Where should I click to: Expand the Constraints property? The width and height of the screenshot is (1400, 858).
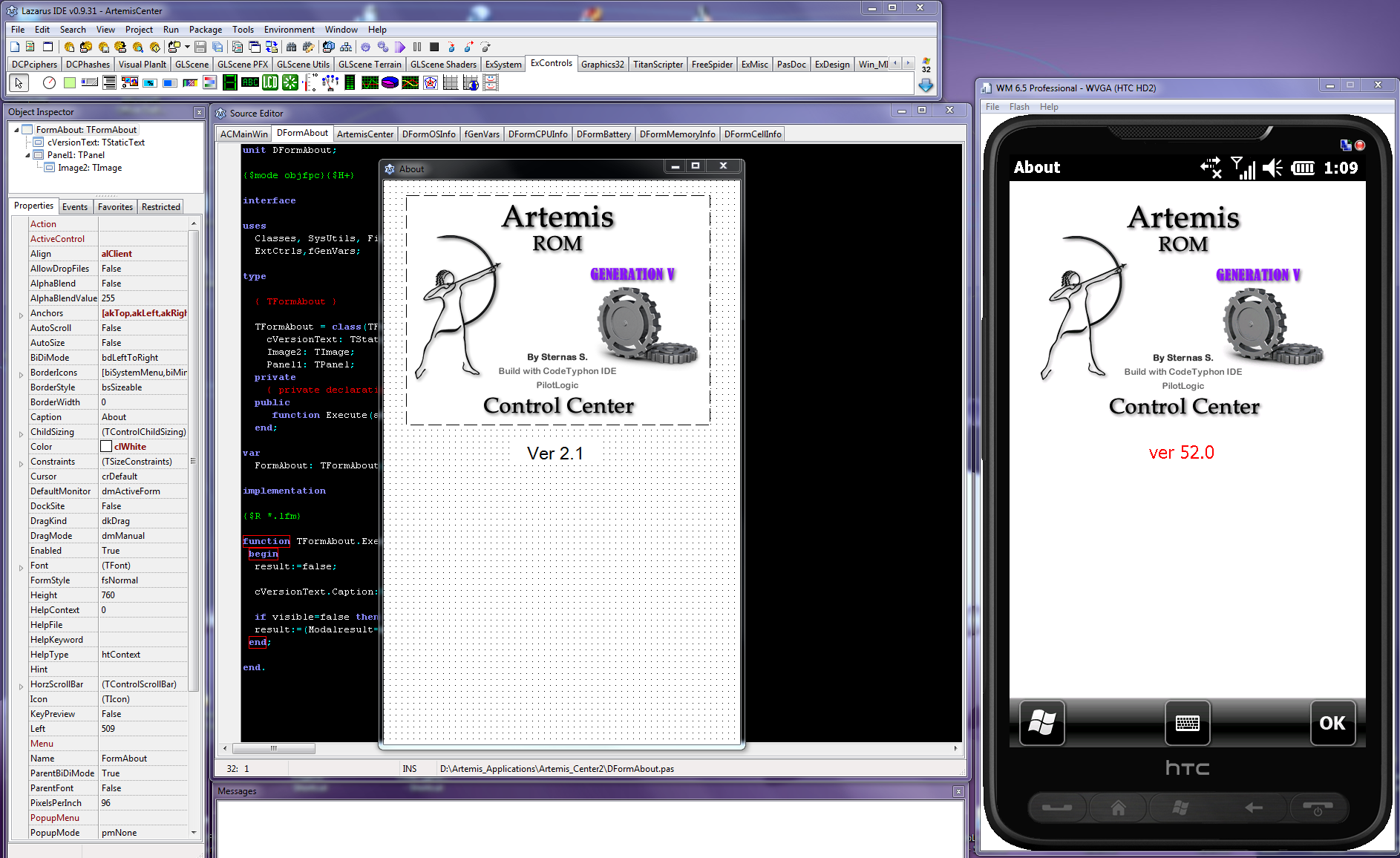(x=21, y=464)
